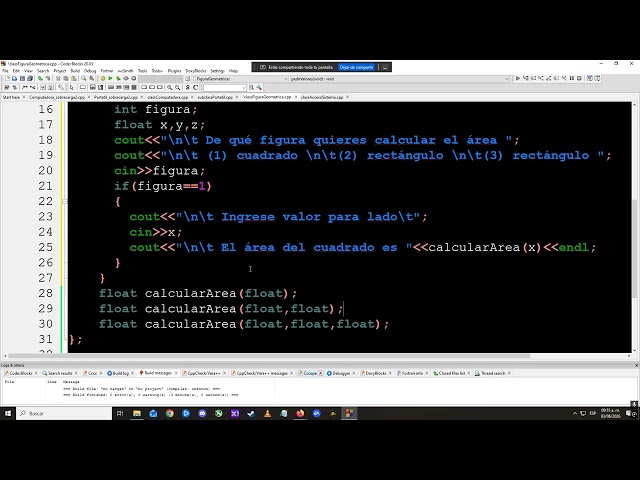The width and height of the screenshot is (640, 480).
Task: Click the C comment toggle icon
Action: coord(196,87)
